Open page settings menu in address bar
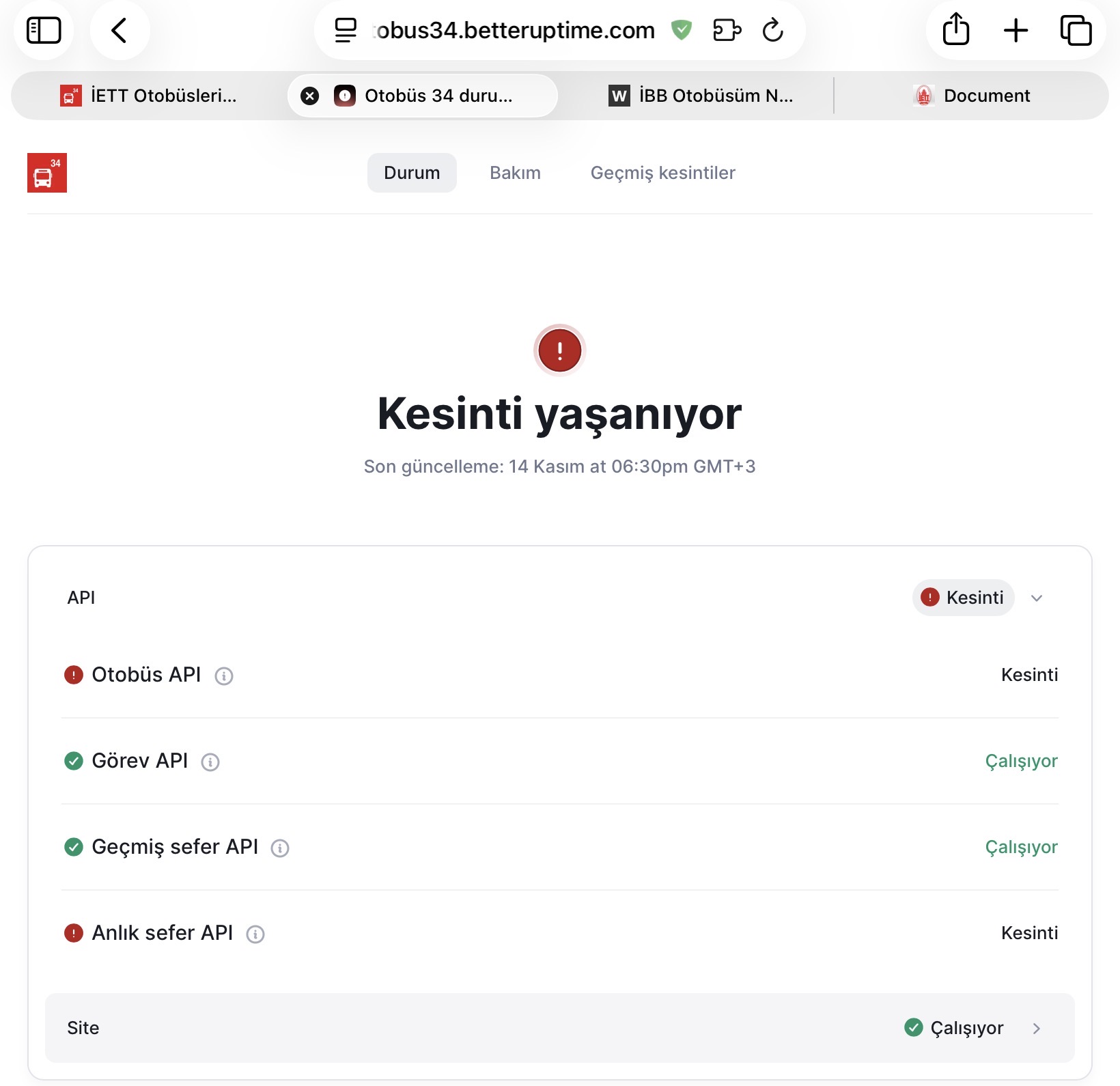Viewport: 1120px width, 1086px height. pos(346,31)
